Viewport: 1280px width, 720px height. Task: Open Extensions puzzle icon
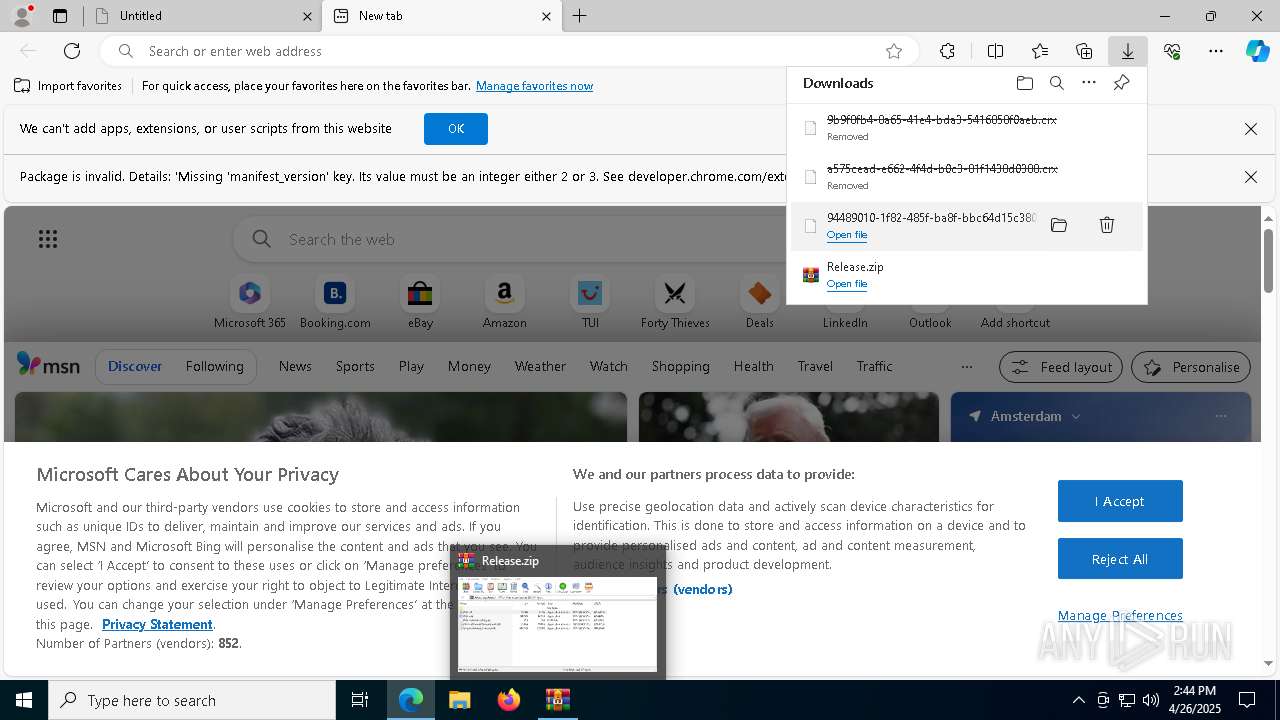(947, 51)
